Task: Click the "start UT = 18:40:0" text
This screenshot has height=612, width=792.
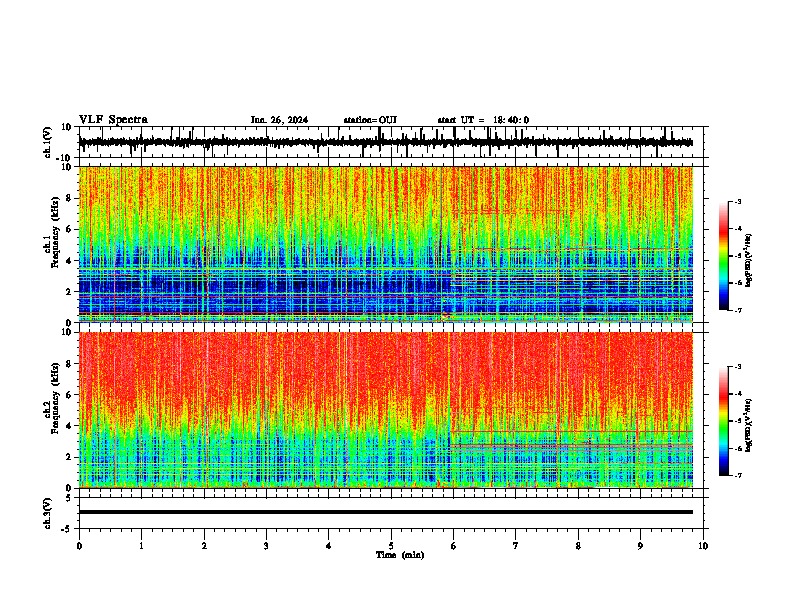Action: (x=483, y=120)
